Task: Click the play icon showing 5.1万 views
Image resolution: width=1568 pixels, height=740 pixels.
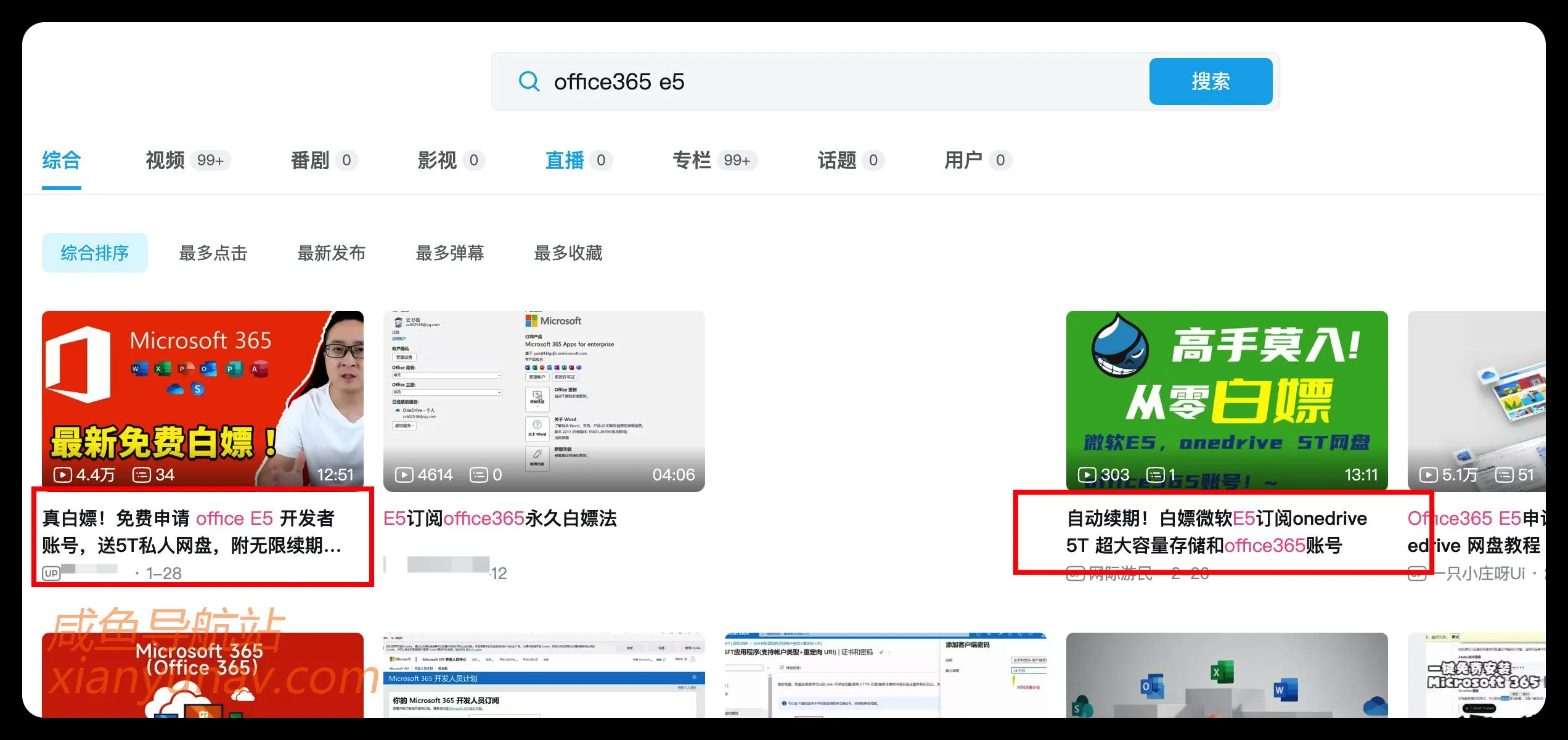Action: click(x=1428, y=475)
